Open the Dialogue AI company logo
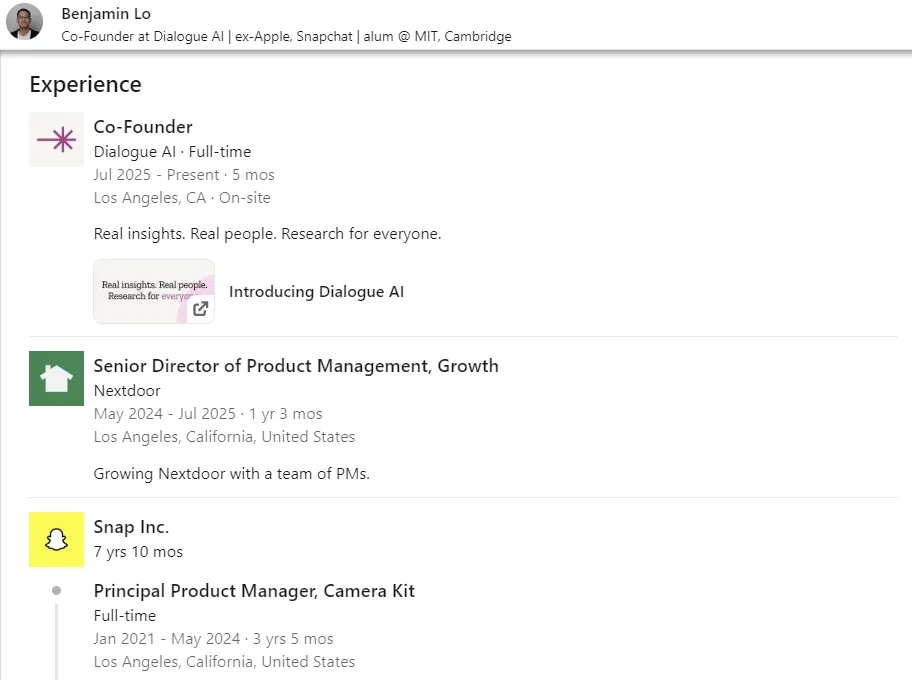This screenshot has height=680, width=912. pyautogui.click(x=56, y=140)
